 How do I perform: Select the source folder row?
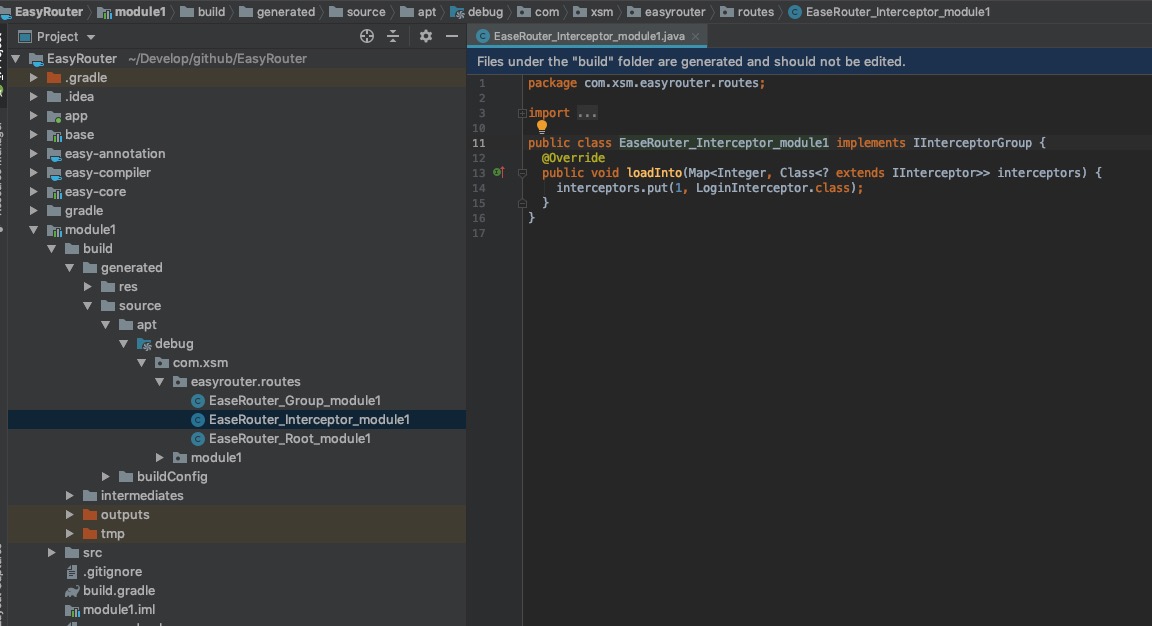tap(237, 306)
